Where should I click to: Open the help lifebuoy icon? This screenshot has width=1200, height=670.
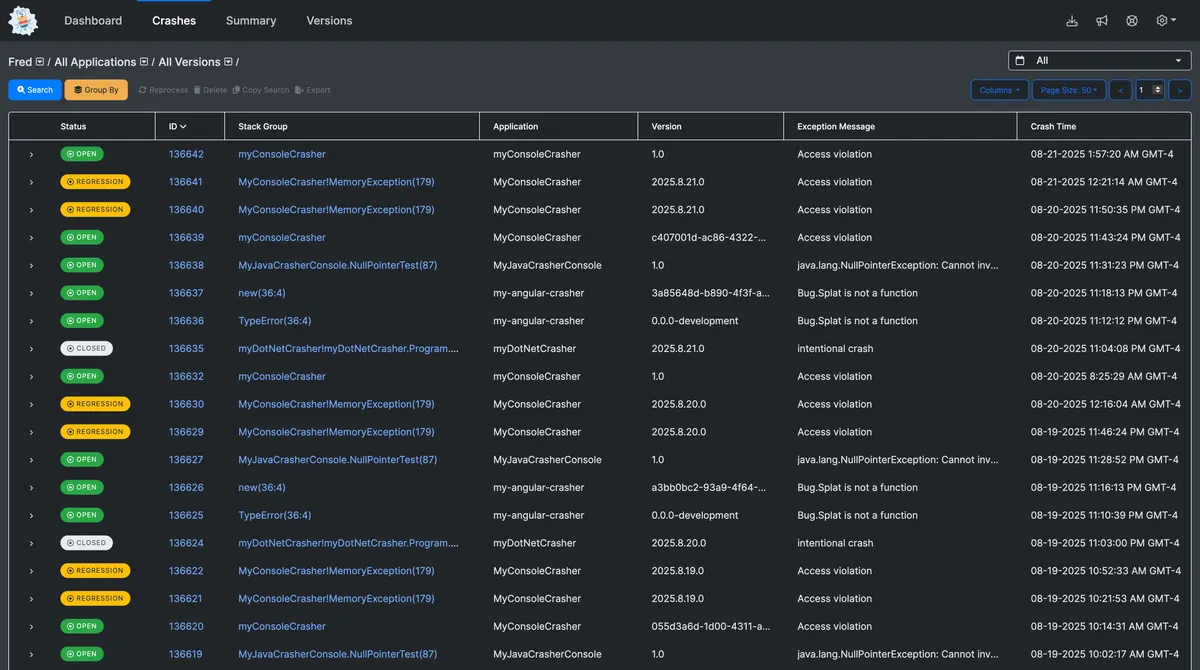click(x=1132, y=21)
